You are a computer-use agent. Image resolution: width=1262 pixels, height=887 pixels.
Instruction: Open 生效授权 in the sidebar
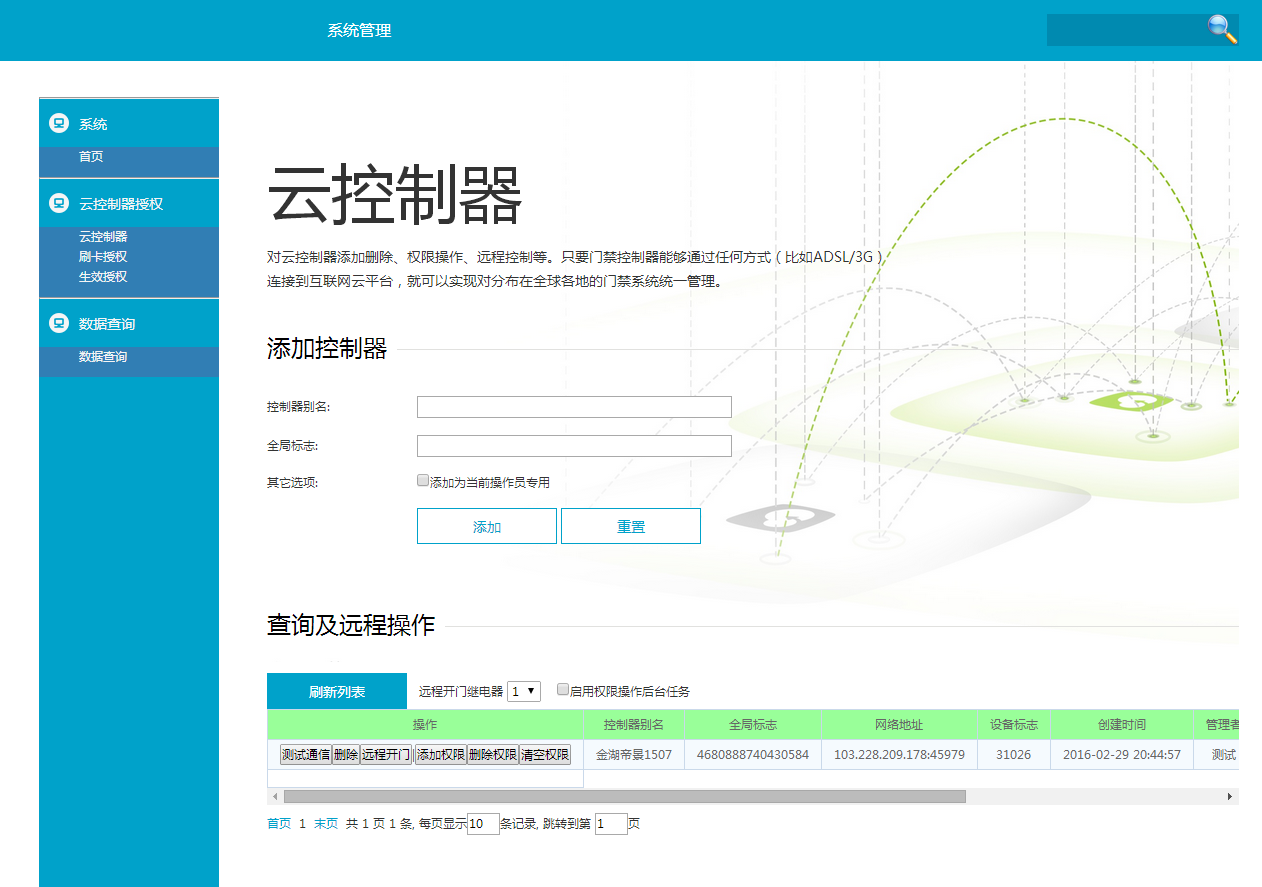click(103, 277)
